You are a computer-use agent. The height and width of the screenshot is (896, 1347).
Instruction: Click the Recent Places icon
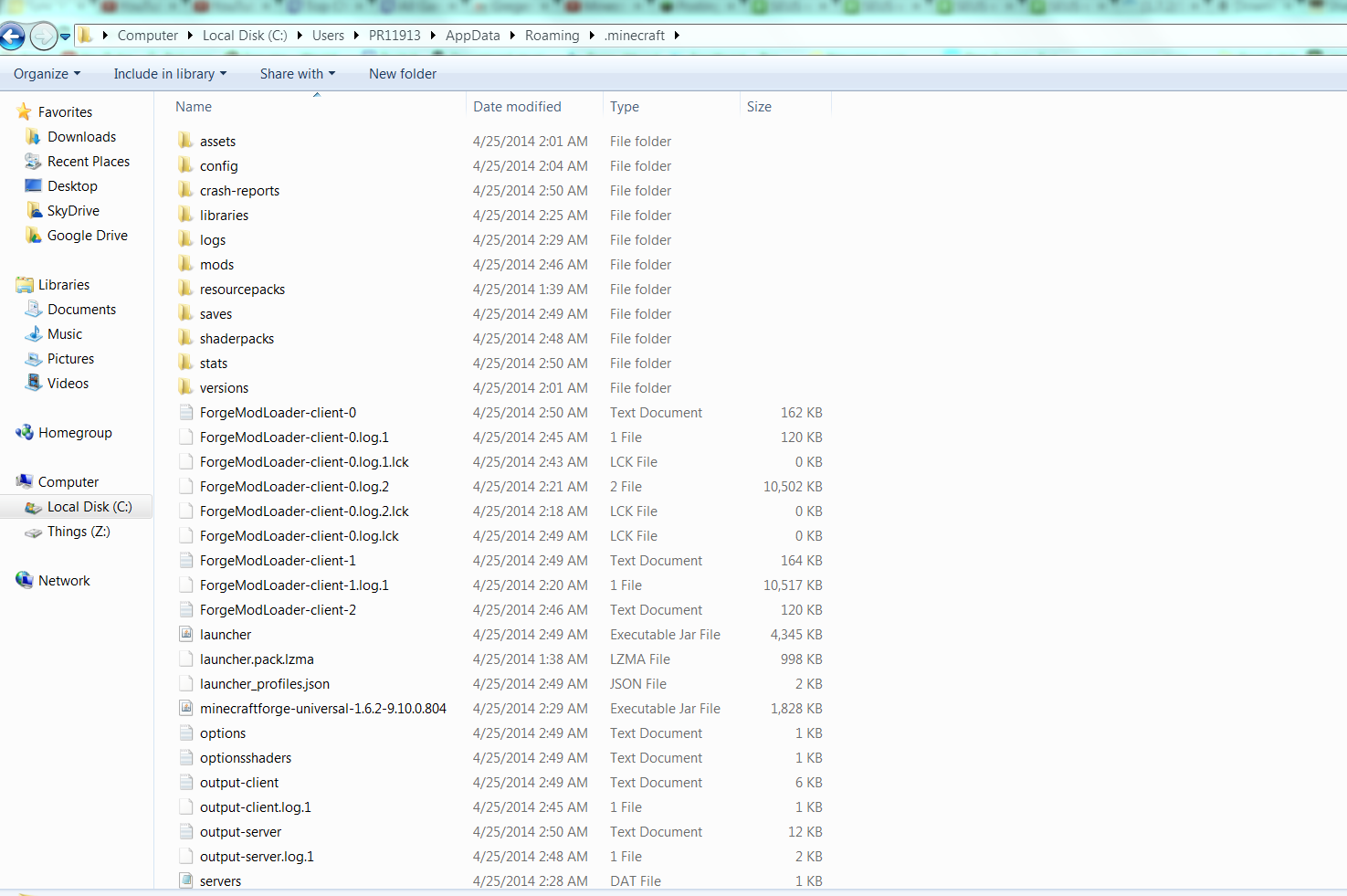tap(34, 162)
